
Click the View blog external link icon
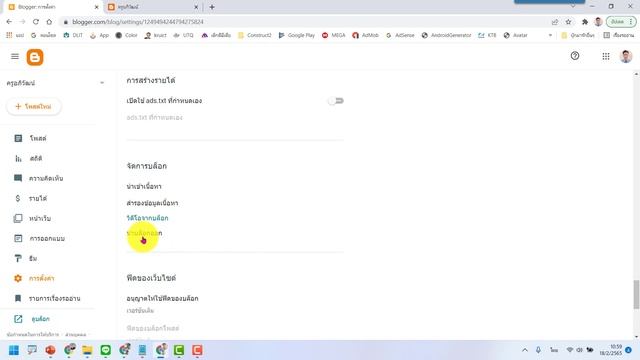click(x=18, y=319)
